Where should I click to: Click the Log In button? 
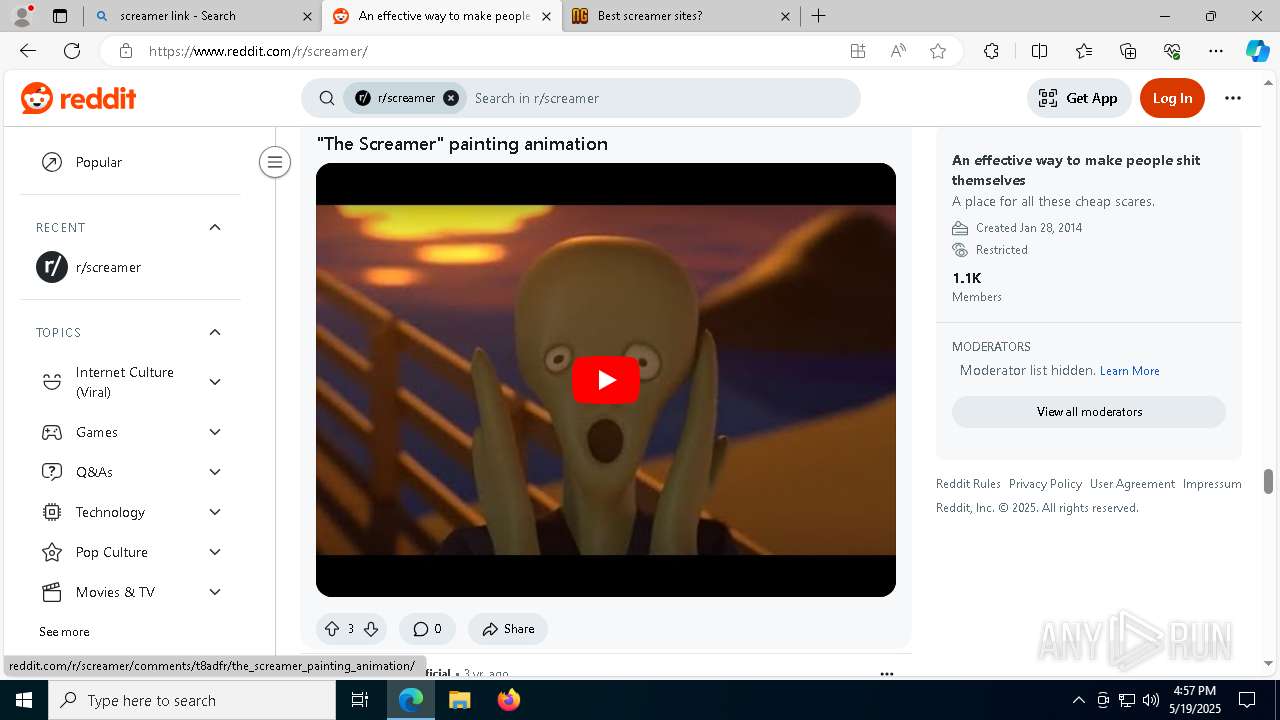(1172, 98)
